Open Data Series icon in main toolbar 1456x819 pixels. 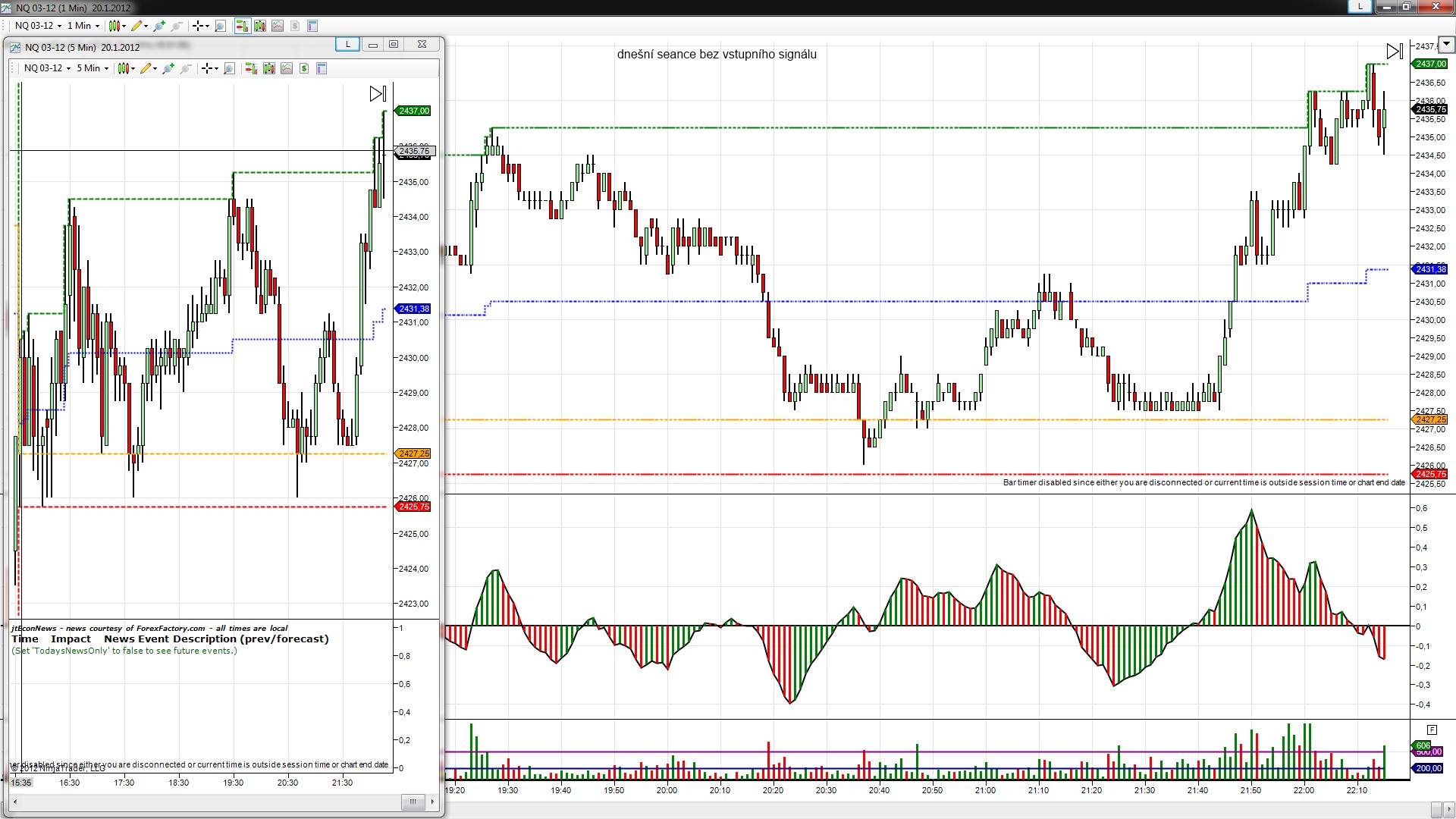coord(260,26)
